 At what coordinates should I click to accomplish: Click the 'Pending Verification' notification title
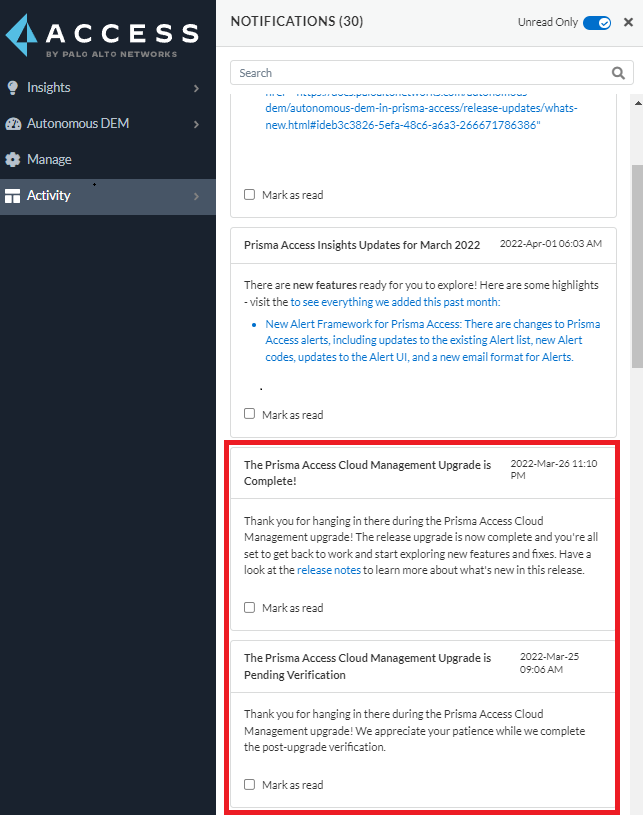[x=368, y=666]
